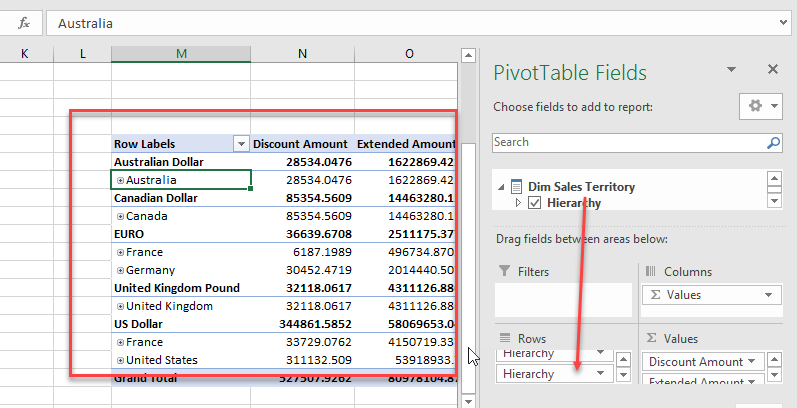The width and height of the screenshot is (797, 408).
Task: Open the Values dropdown in Columns area
Action: 769,295
